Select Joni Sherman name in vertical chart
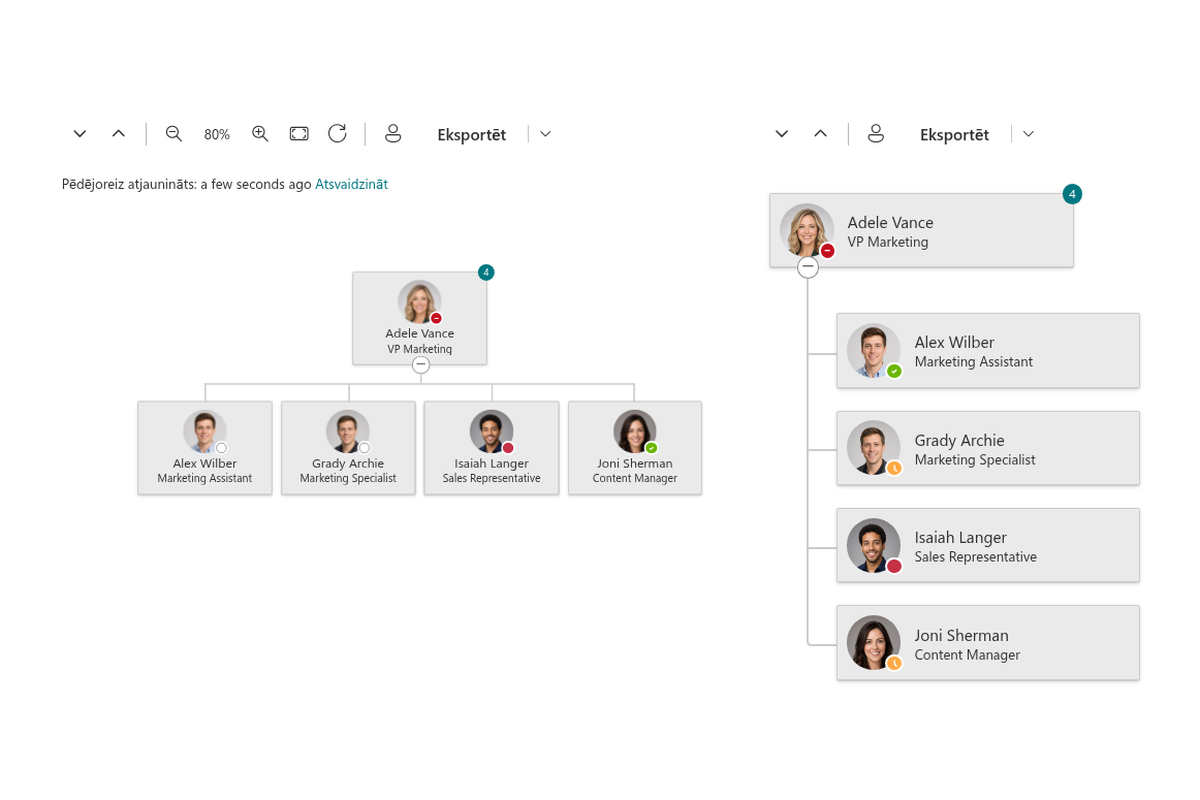The width and height of the screenshot is (1200, 800). point(961,635)
